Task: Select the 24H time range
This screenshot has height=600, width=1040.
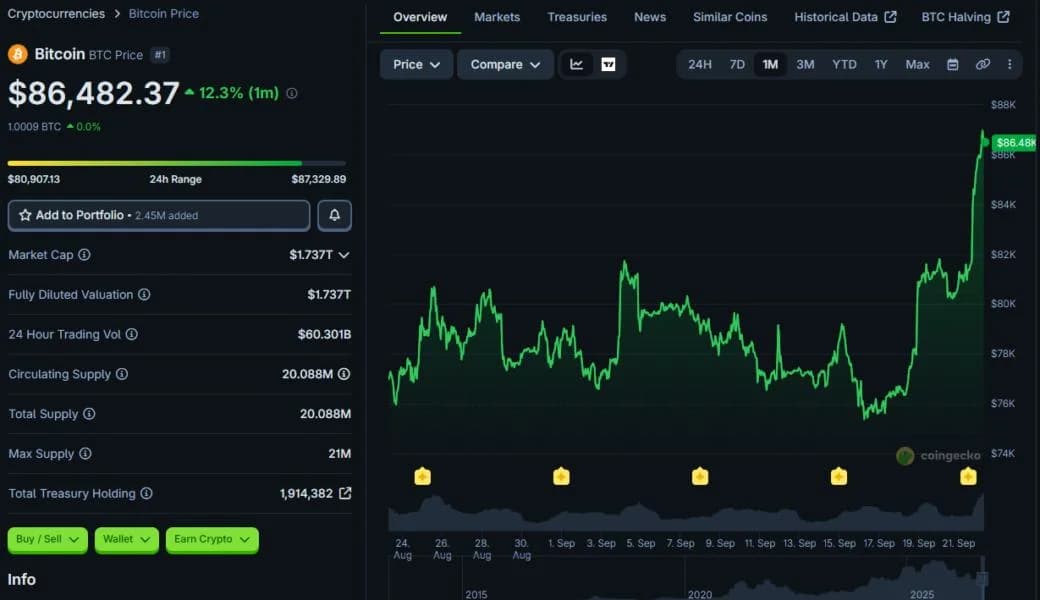Action: [x=700, y=64]
